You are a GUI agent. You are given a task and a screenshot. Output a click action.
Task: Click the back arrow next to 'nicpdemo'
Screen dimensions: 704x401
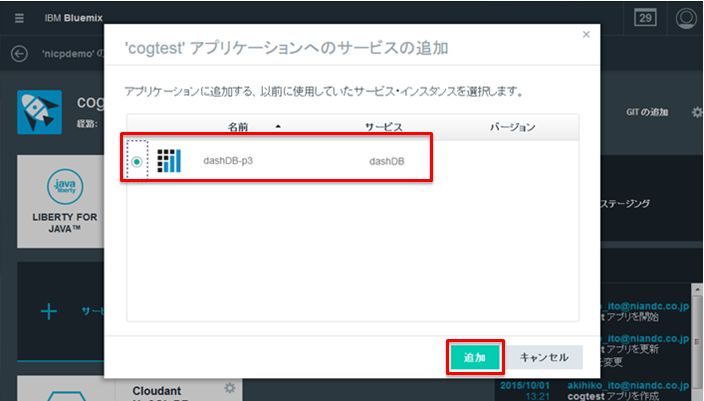click(x=18, y=54)
